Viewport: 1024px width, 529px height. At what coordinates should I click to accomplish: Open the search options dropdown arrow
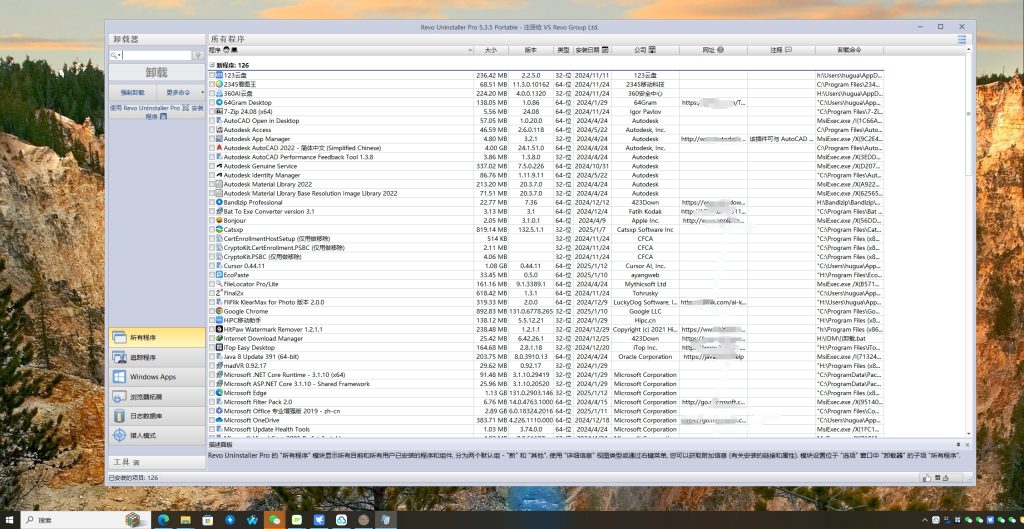click(x=118, y=56)
